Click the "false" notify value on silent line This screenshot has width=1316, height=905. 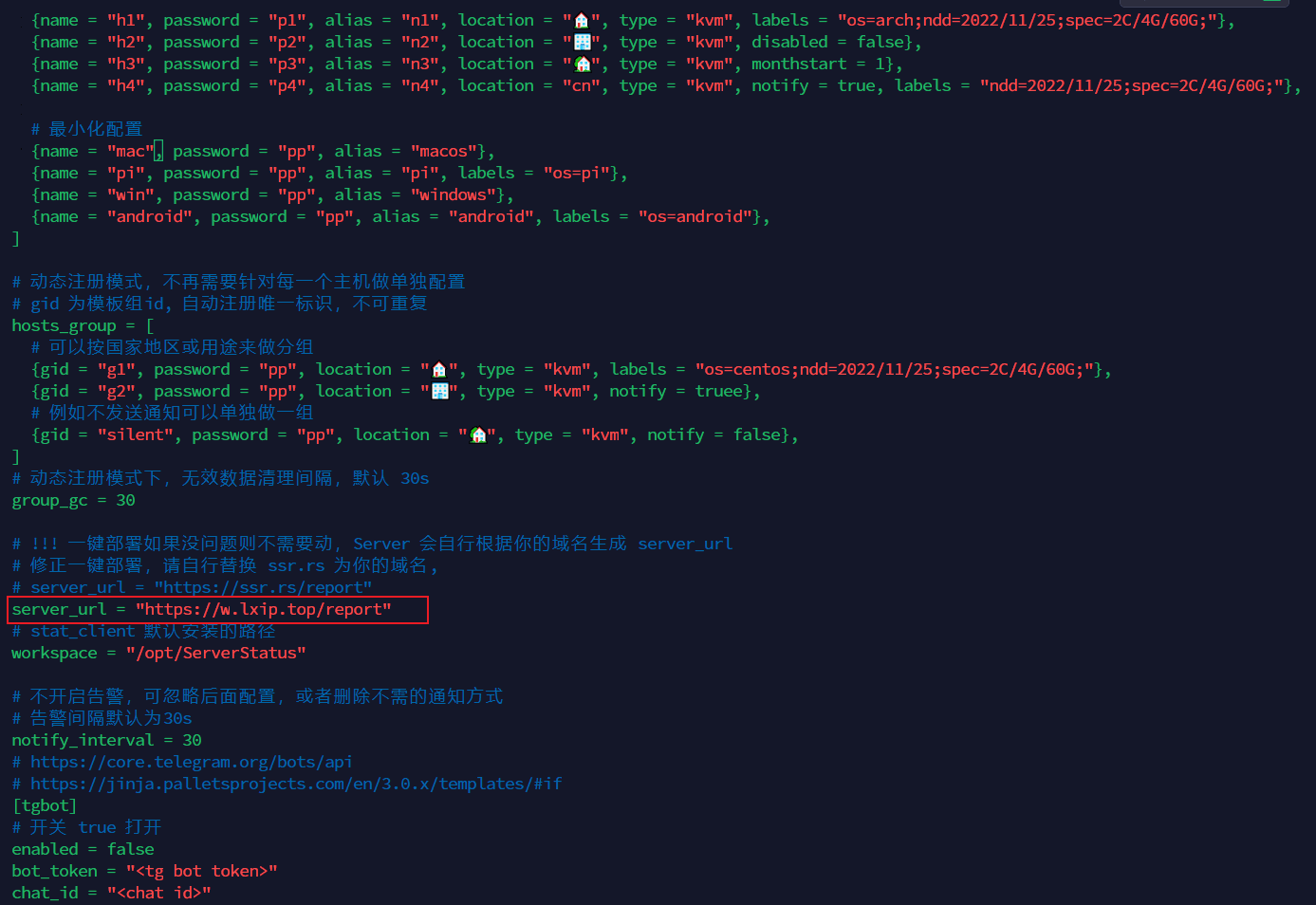[x=756, y=434]
